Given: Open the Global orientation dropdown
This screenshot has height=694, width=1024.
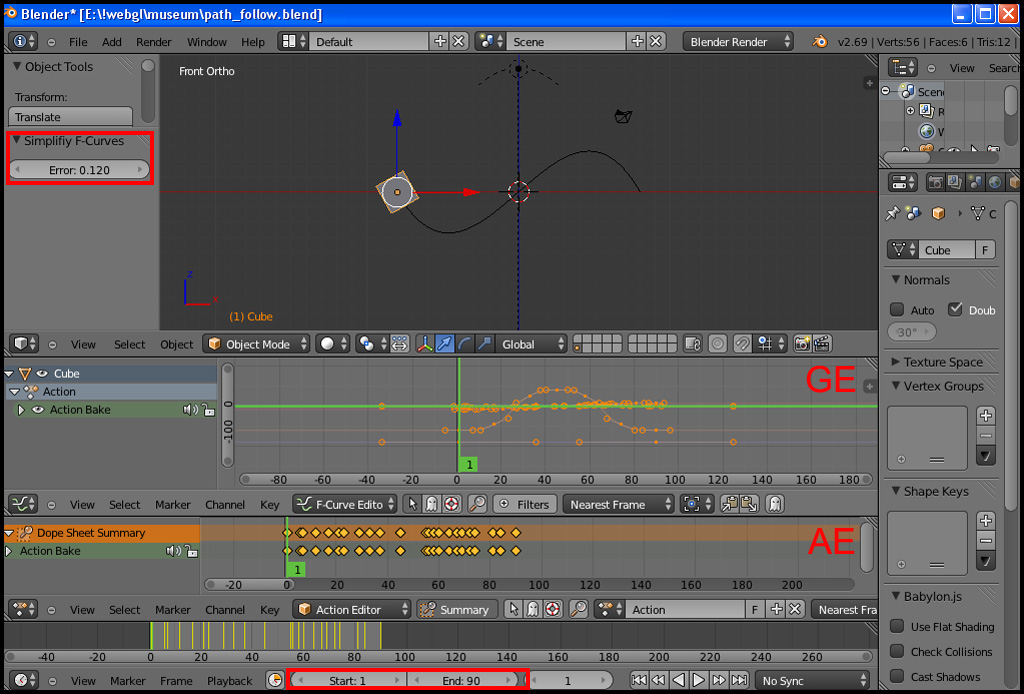Looking at the screenshot, I should click(x=531, y=343).
